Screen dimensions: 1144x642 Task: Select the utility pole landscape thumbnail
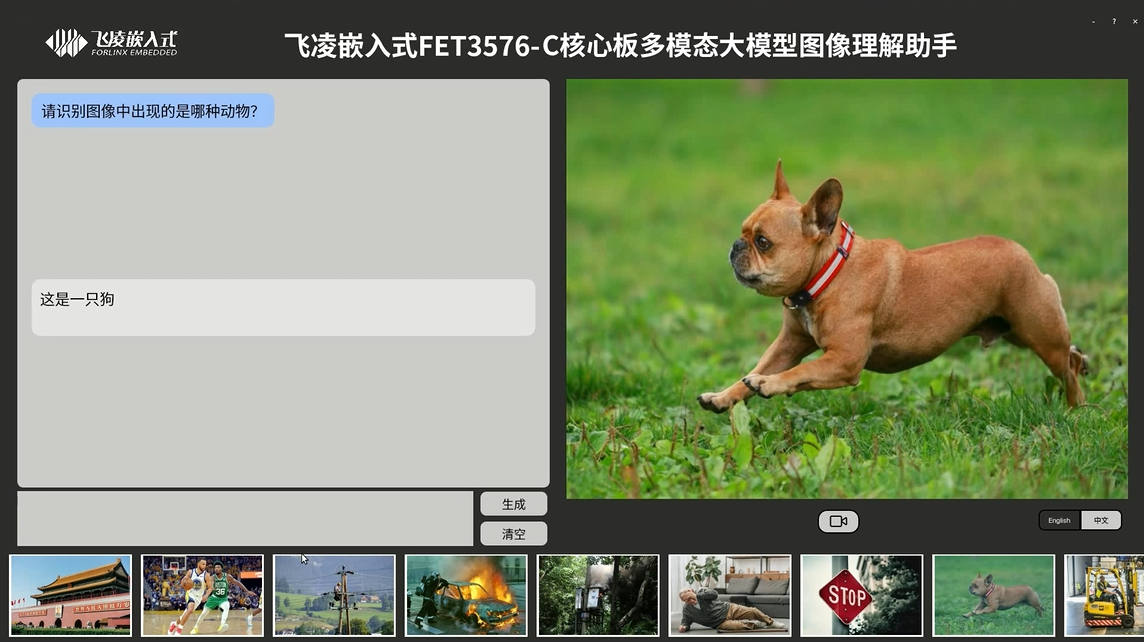[x=334, y=595]
